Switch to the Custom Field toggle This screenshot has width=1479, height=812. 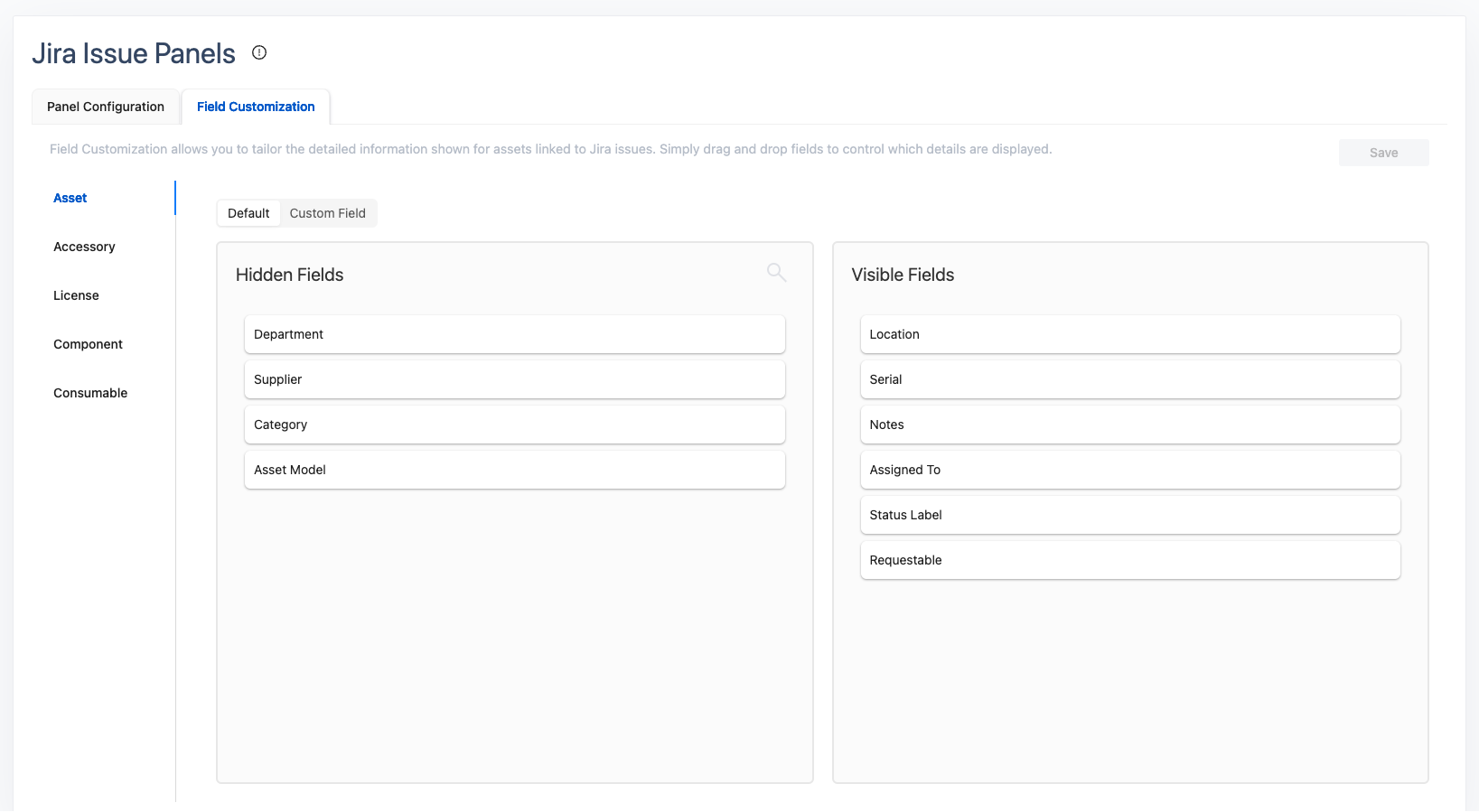(327, 213)
